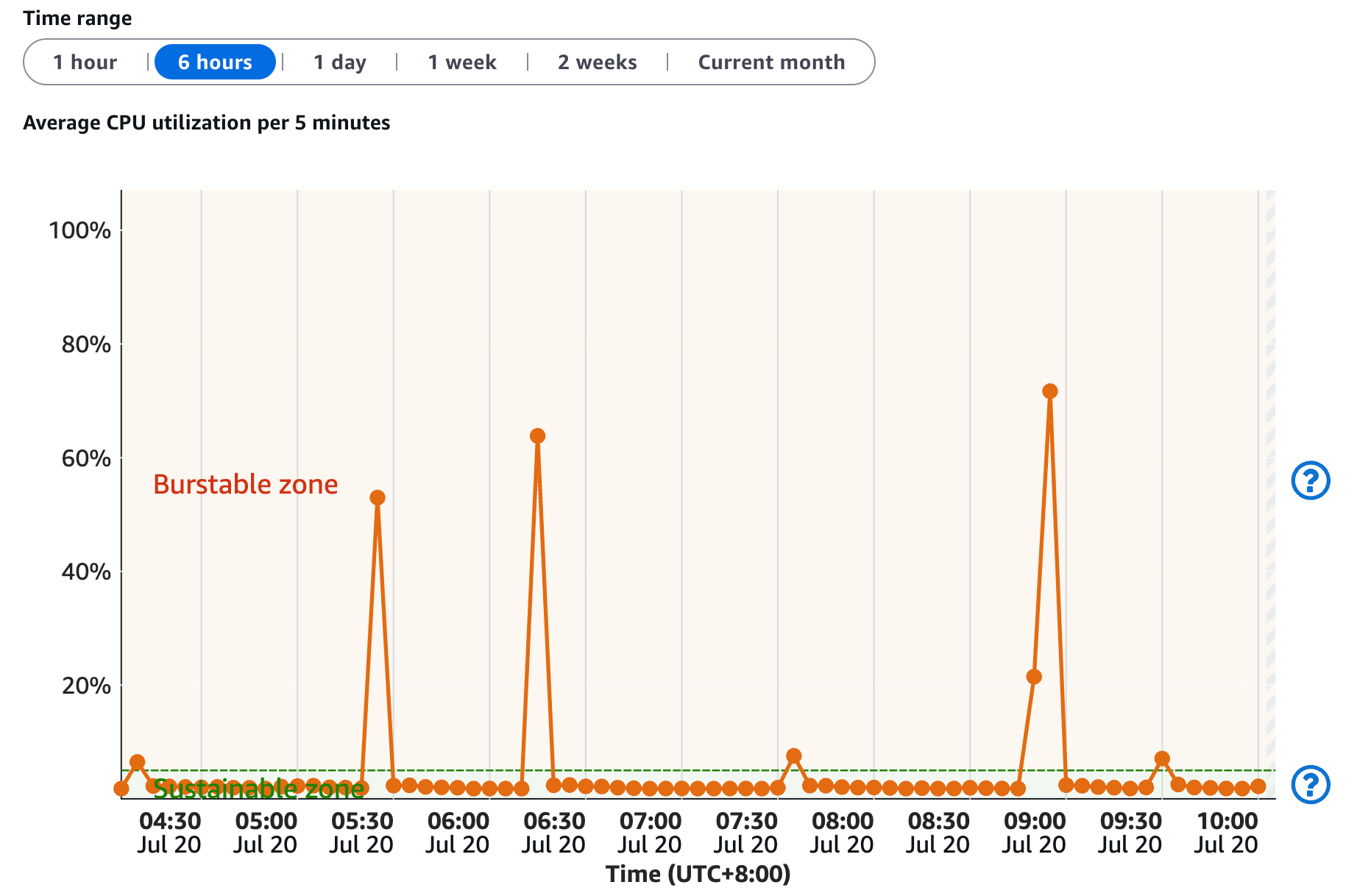Open Sustainable zone help icon
This screenshot has width=1357, height=896.
pyautogui.click(x=1311, y=784)
